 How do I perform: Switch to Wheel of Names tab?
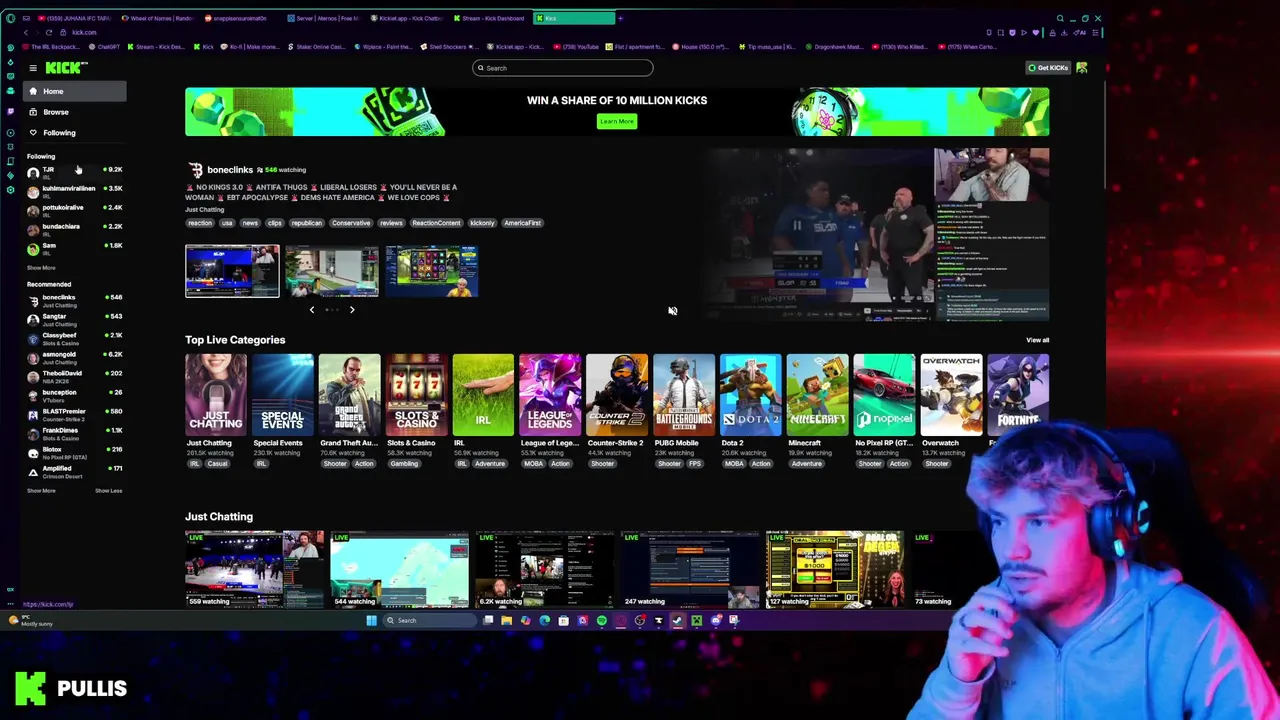coord(158,18)
